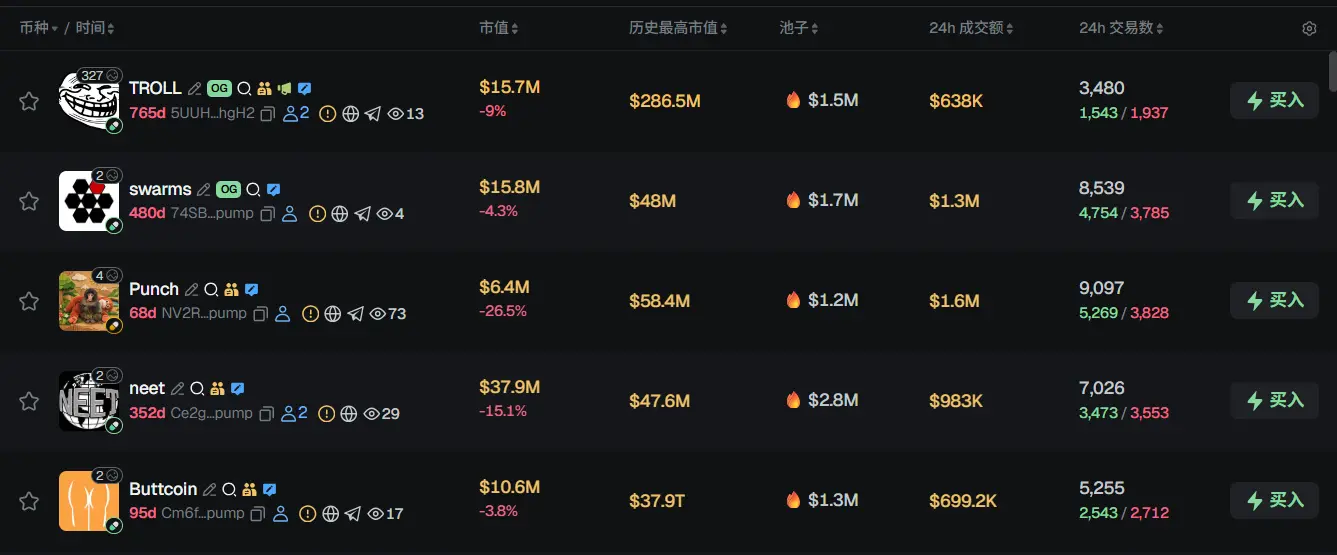
Task: Sort by 历史最高市值 header
Action: click(677, 28)
